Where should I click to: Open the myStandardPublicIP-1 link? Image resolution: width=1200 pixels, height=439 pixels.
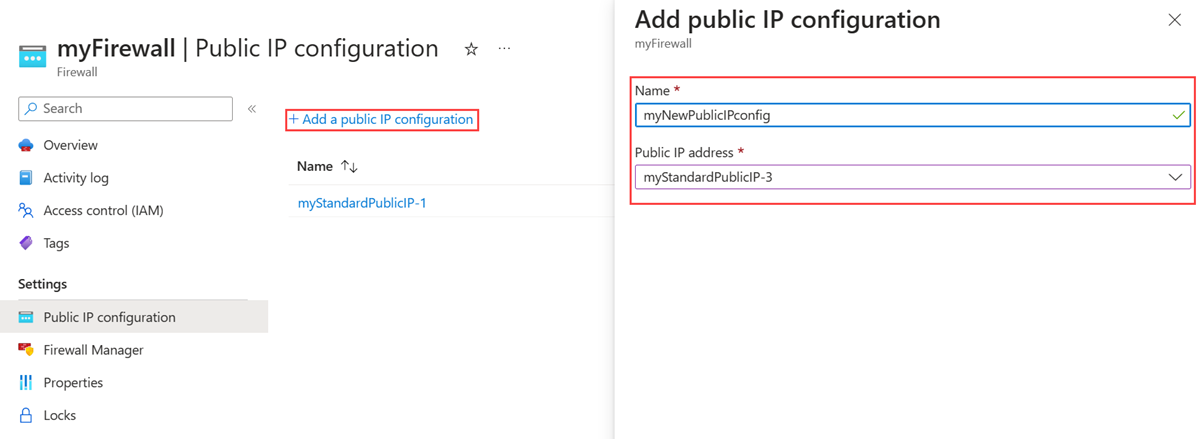coord(362,203)
